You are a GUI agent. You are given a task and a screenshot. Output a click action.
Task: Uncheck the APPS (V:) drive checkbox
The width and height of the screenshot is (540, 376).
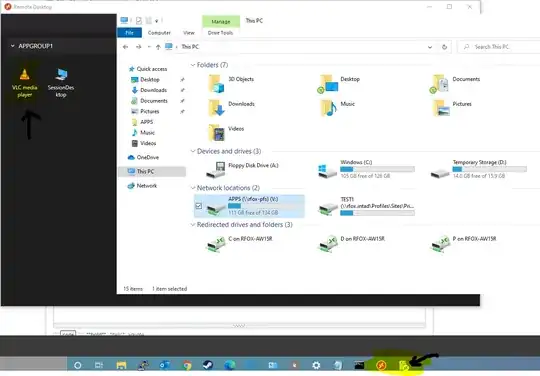click(199, 206)
